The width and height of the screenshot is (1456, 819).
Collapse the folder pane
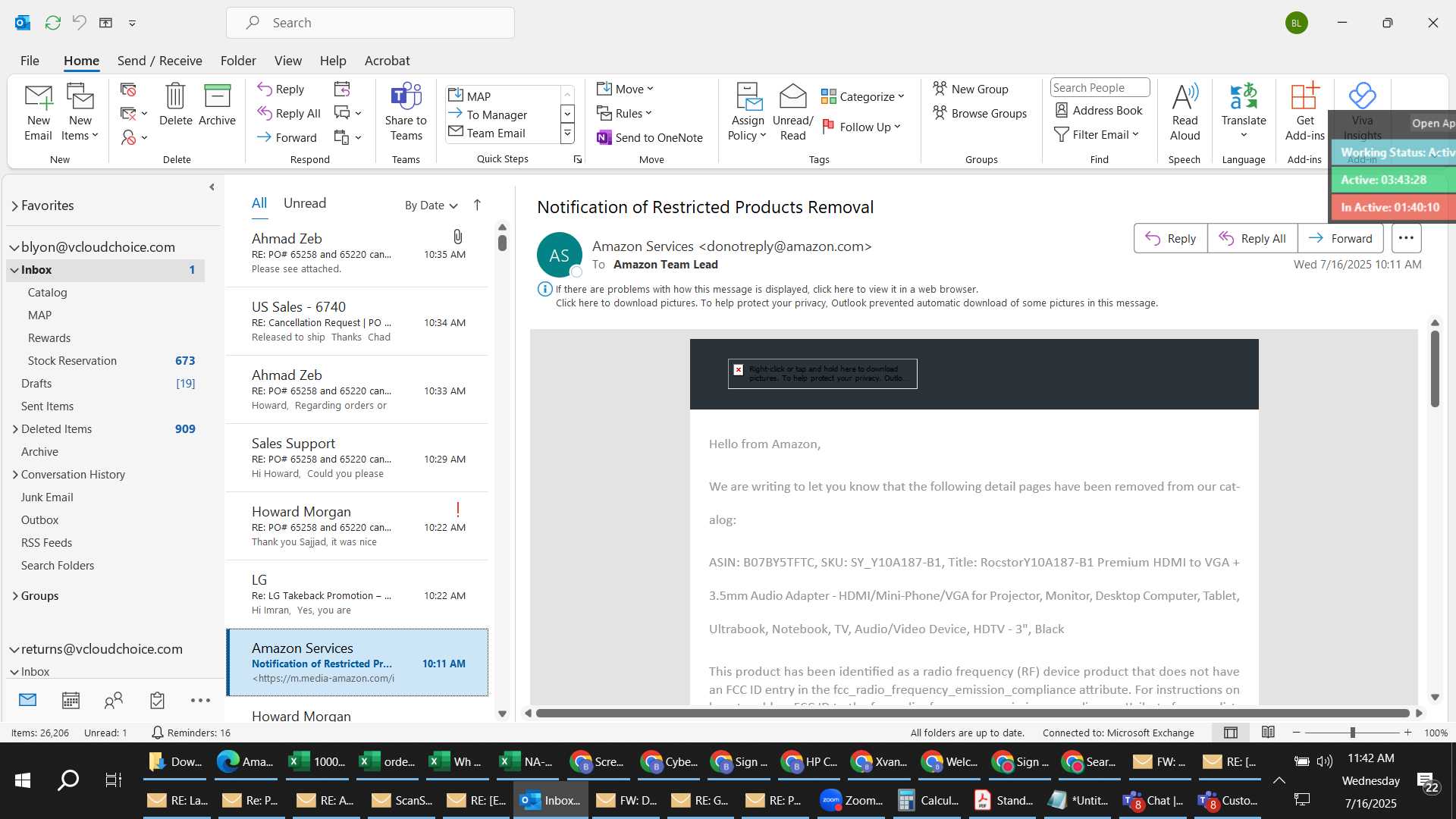point(212,187)
